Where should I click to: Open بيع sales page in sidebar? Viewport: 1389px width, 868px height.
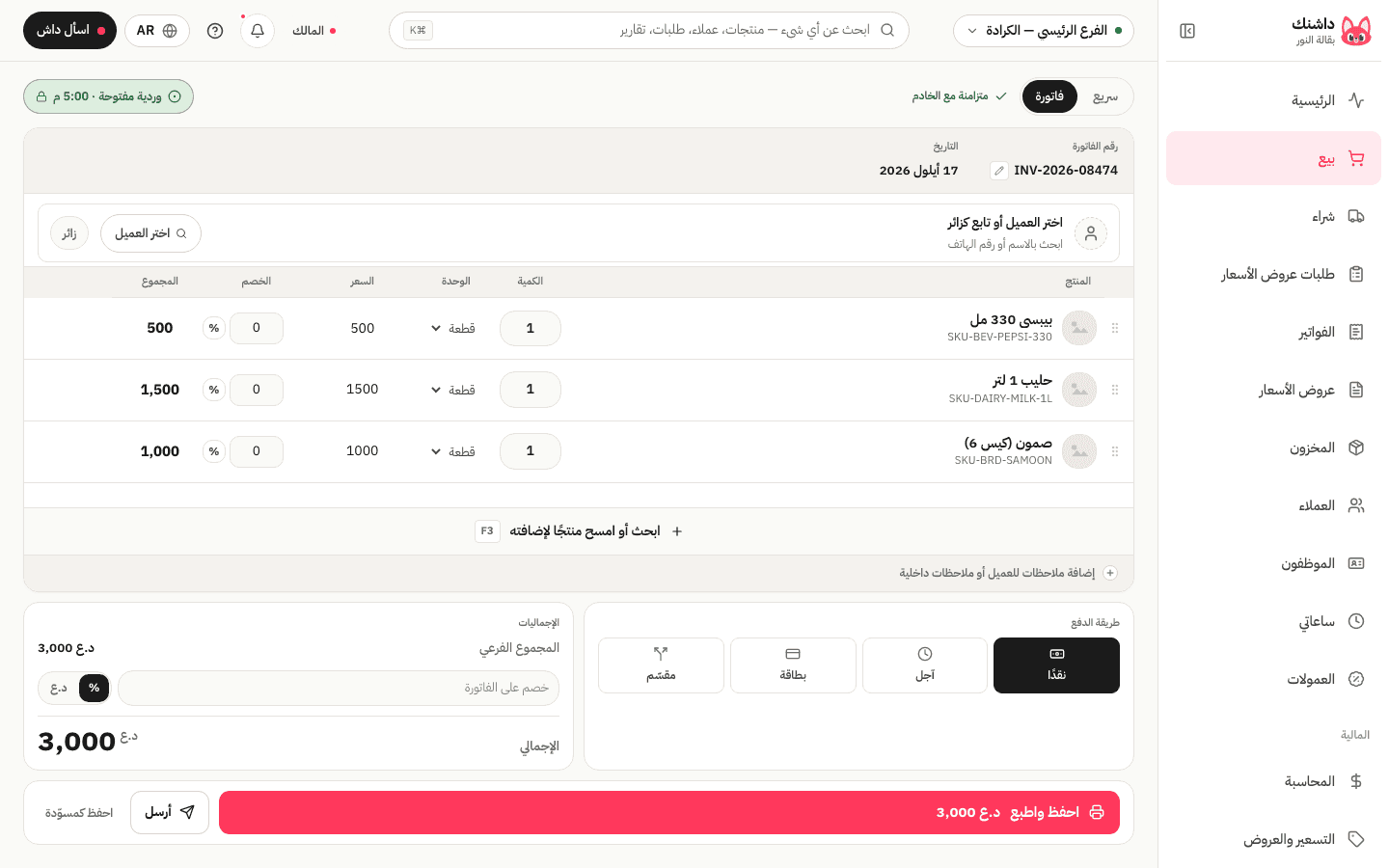(x=1273, y=158)
